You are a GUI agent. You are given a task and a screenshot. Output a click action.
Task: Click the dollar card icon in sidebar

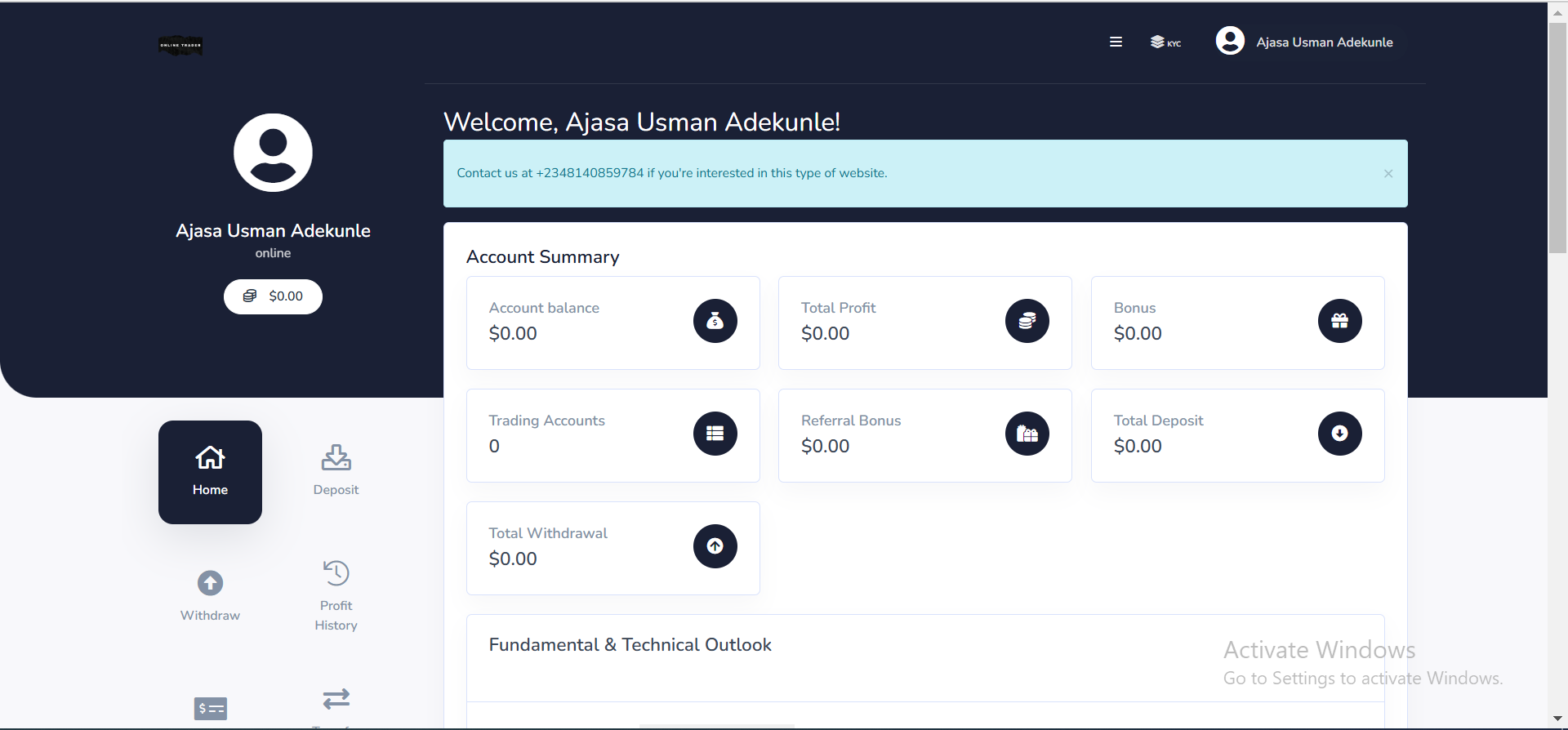211,709
